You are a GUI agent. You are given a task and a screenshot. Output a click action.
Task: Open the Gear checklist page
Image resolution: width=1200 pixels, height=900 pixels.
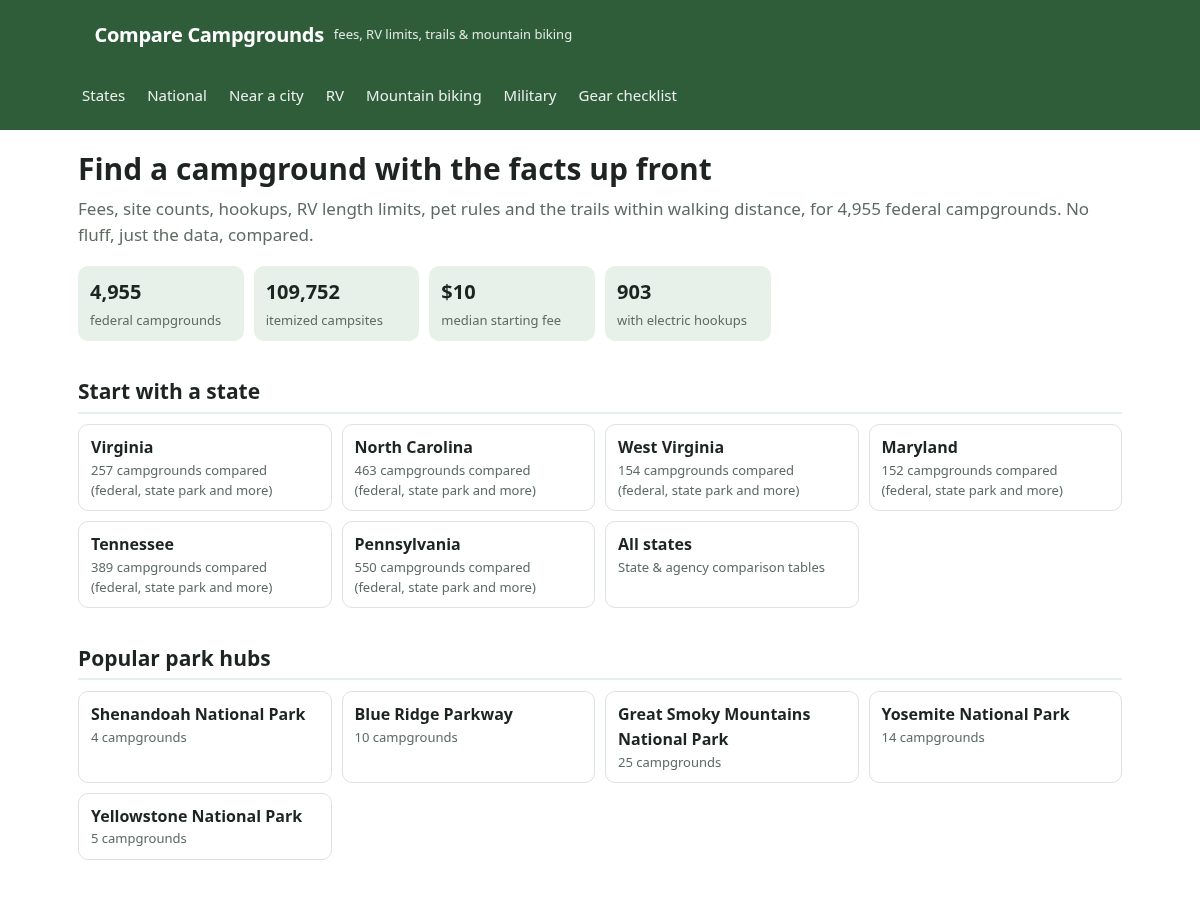click(628, 96)
